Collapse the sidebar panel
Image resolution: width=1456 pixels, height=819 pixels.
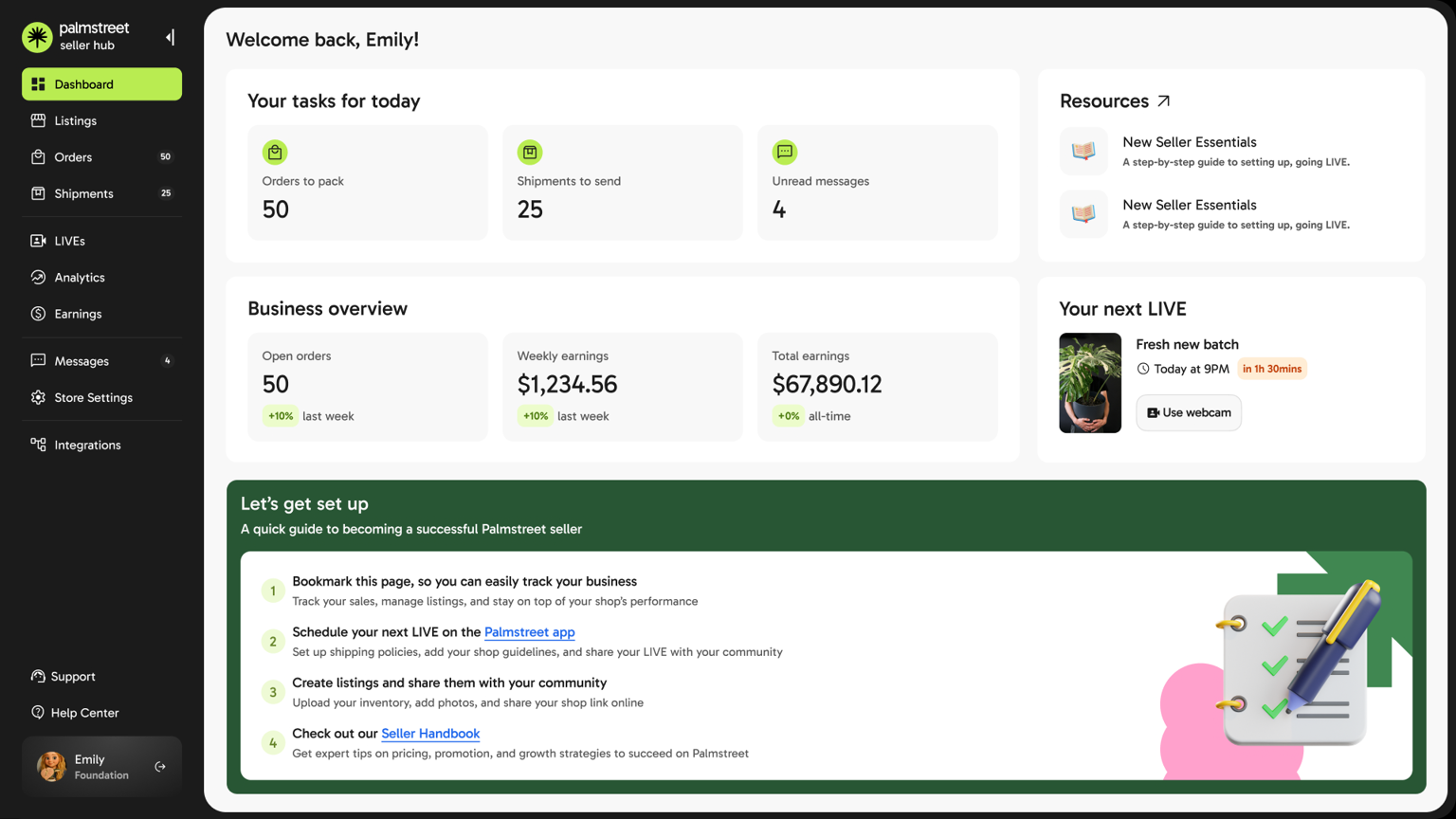(x=170, y=37)
